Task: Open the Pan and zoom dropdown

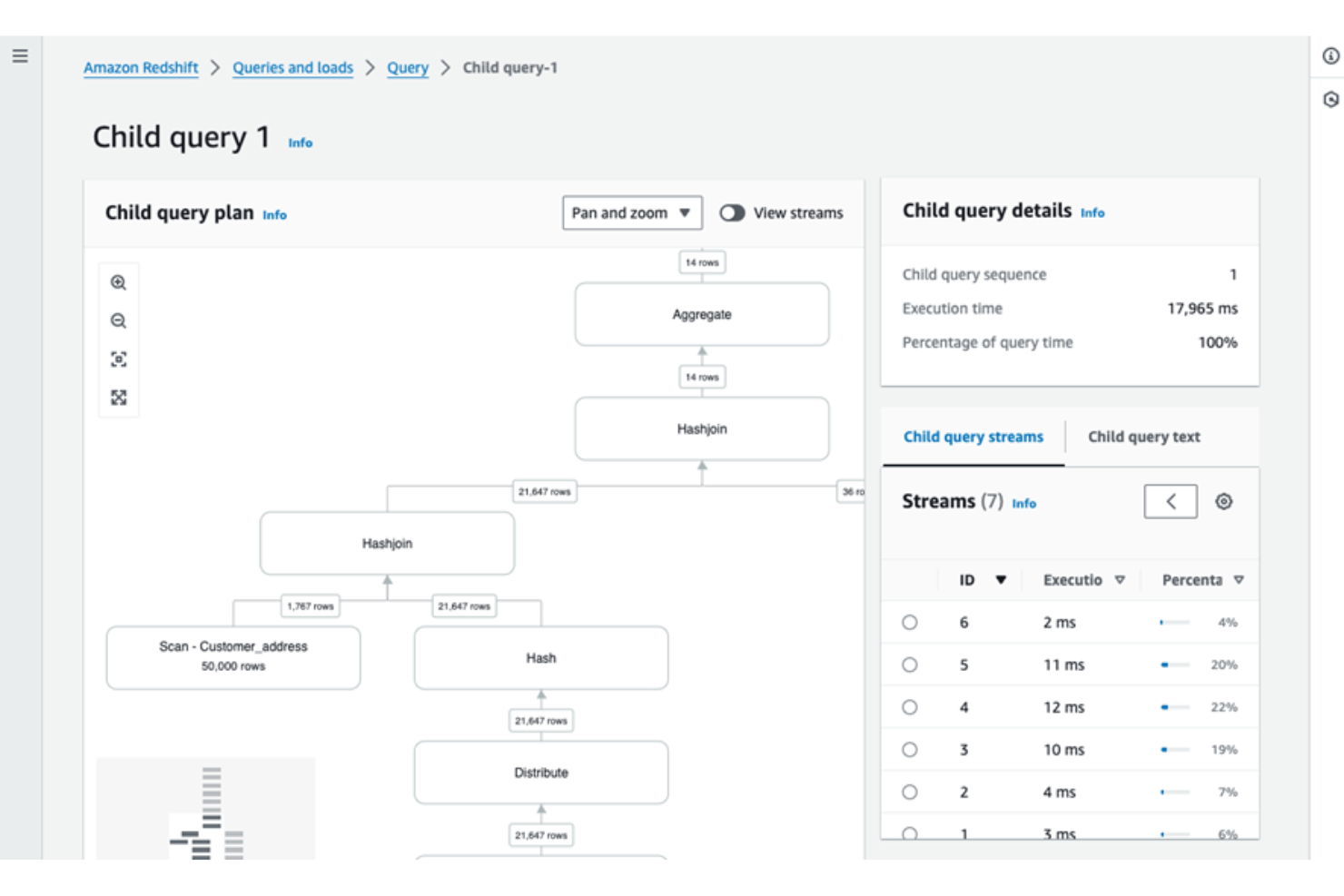Action: [x=632, y=212]
